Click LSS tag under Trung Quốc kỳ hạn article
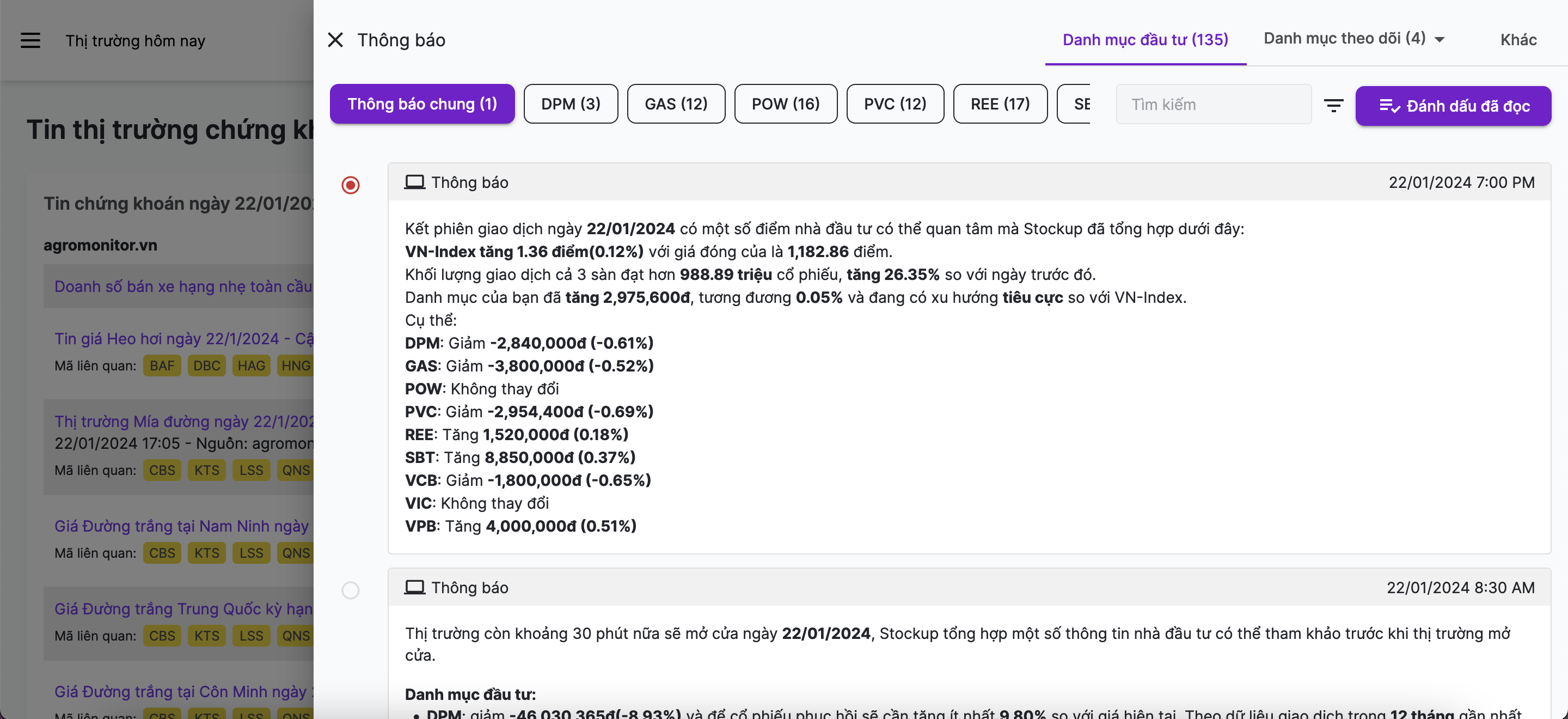This screenshot has width=1568, height=719. tap(252, 636)
